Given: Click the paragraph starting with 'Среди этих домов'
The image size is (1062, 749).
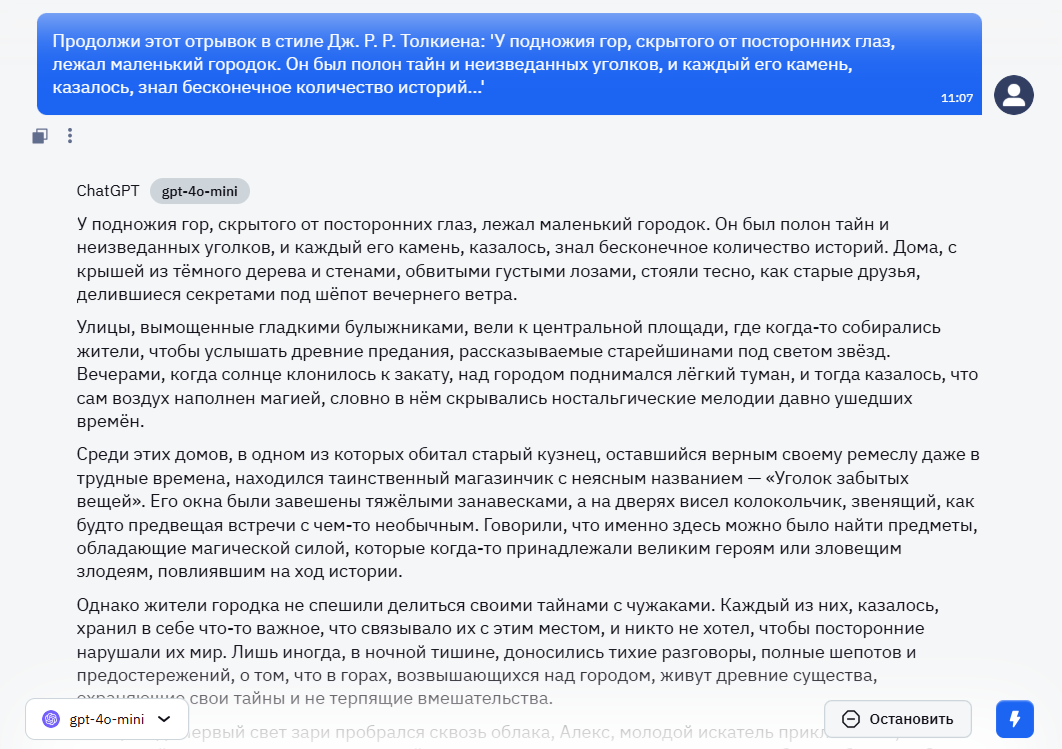Looking at the screenshot, I should coord(527,513).
